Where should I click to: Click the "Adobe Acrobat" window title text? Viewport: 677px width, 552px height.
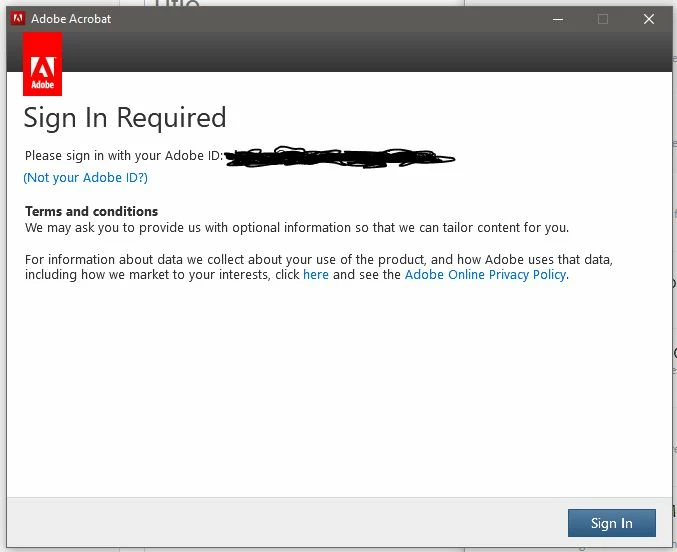(71, 19)
